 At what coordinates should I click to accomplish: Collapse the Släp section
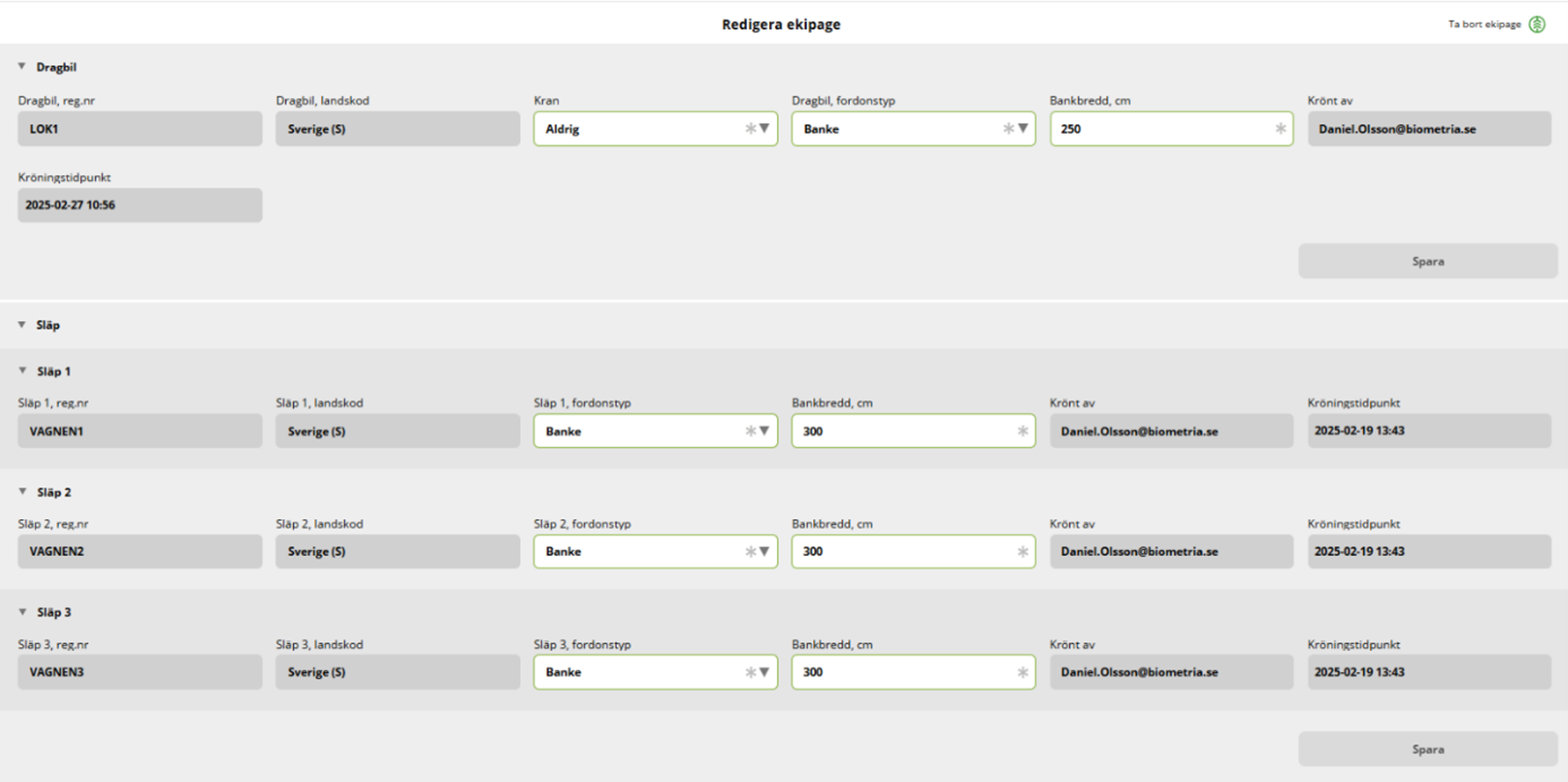[22, 325]
